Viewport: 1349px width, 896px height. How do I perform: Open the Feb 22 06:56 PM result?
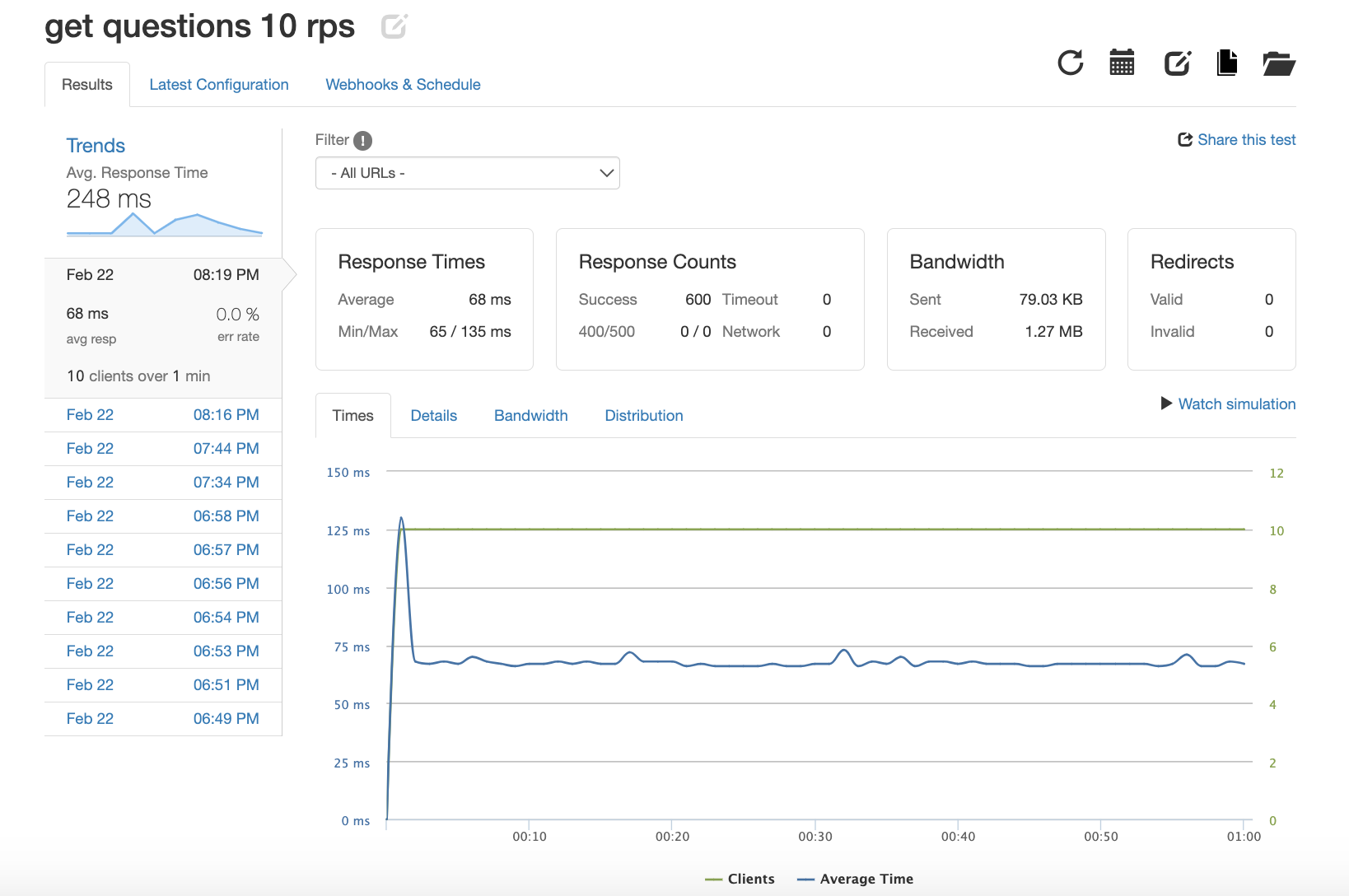(x=163, y=584)
